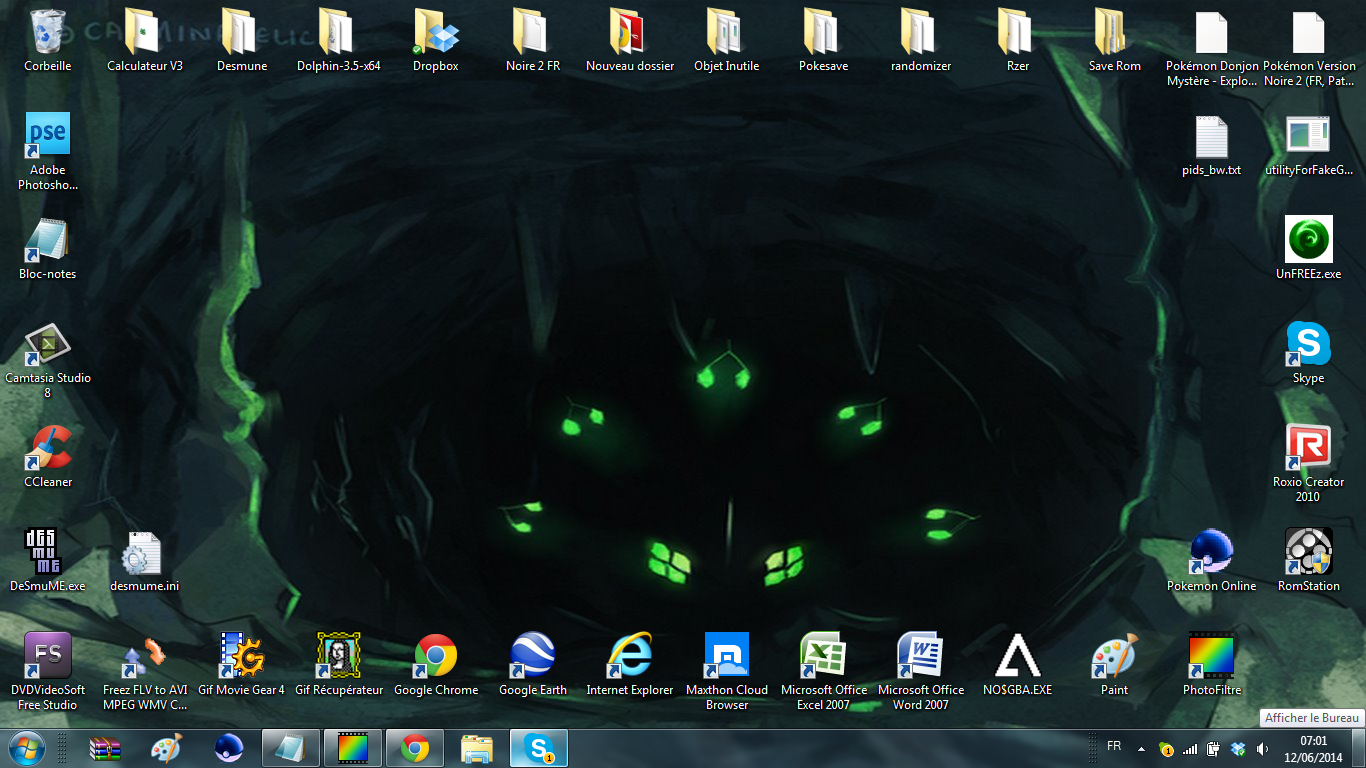The height and width of the screenshot is (768, 1366).
Task: Select the Noire 2 FR folder
Action: [x=532, y=40]
